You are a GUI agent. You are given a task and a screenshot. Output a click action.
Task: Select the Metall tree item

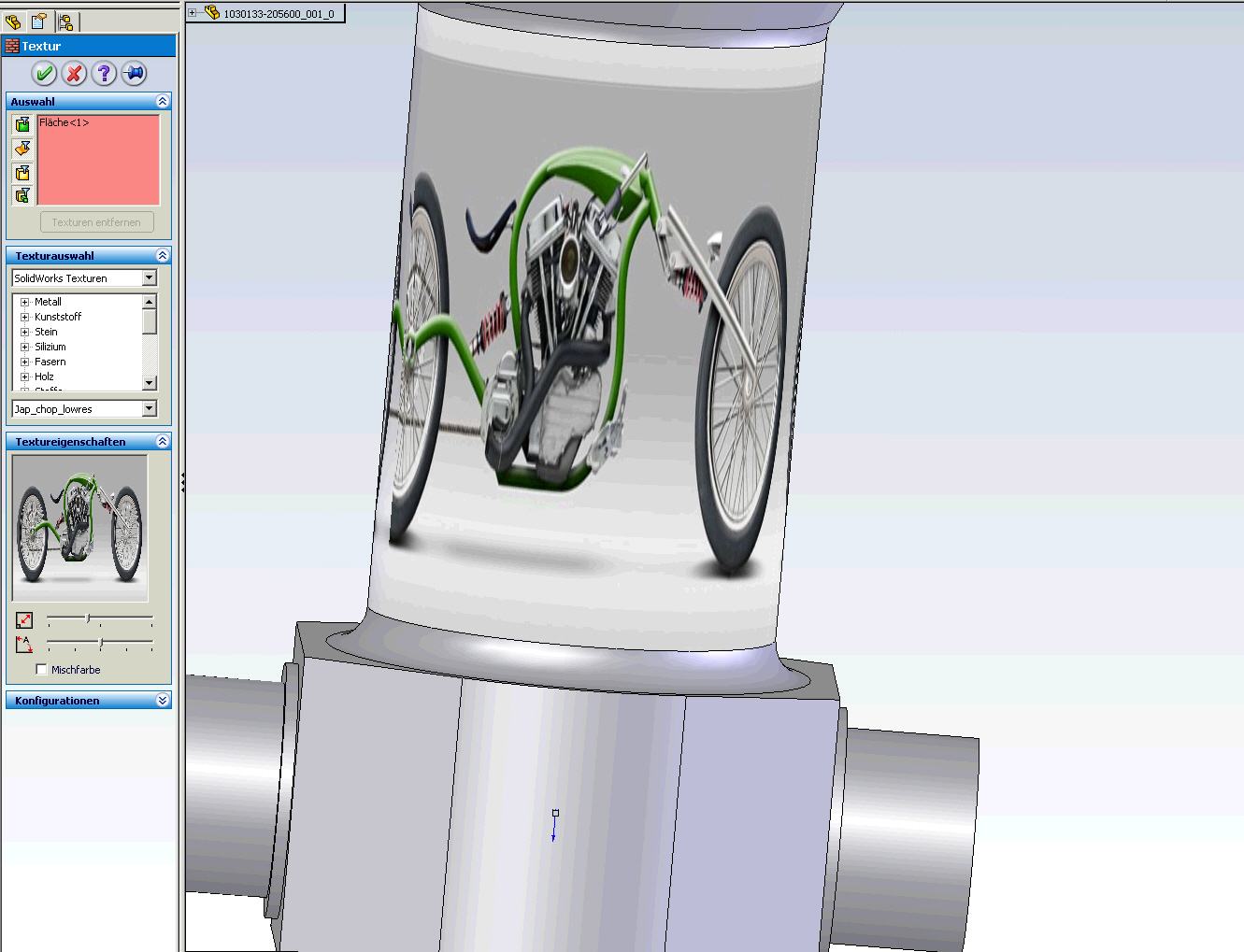48,302
